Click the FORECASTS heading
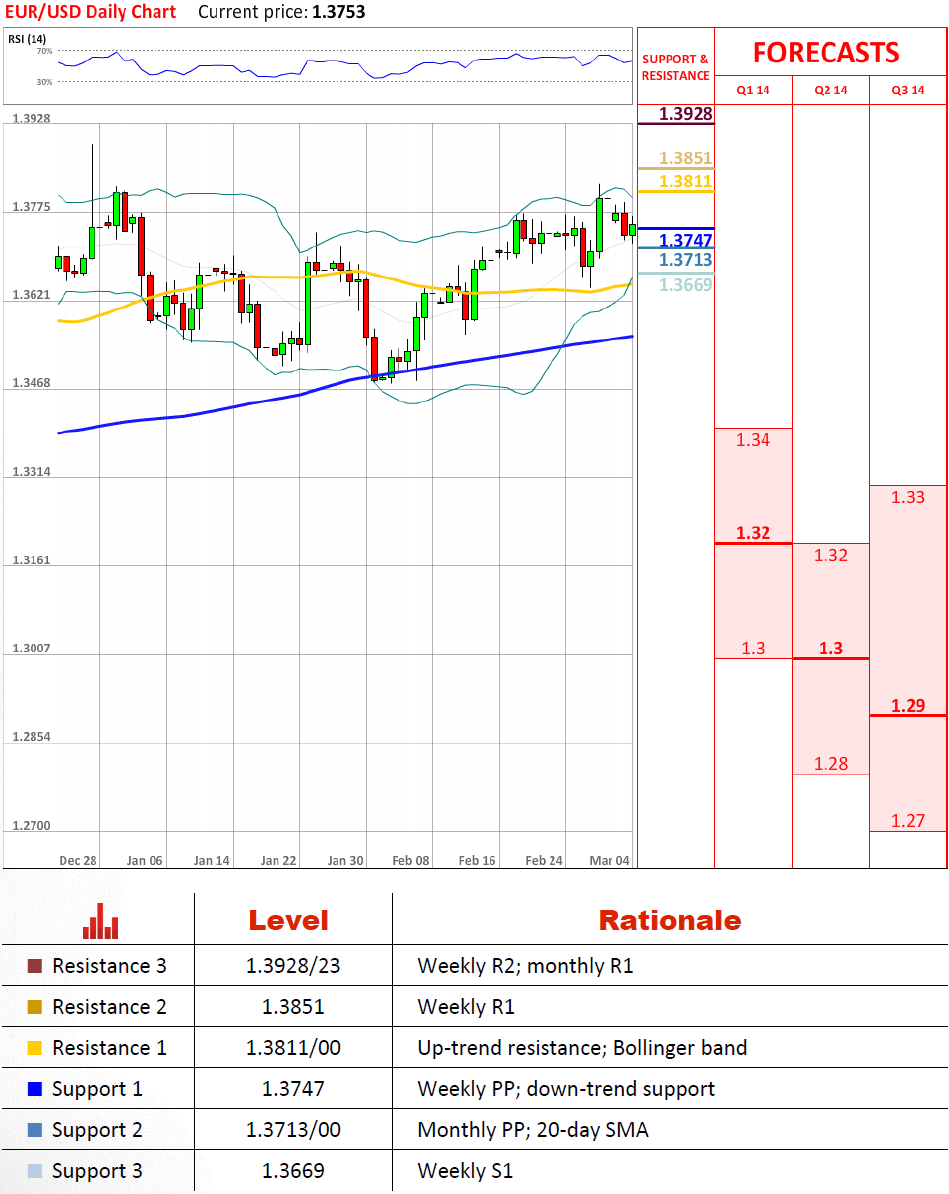 [x=826, y=52]
